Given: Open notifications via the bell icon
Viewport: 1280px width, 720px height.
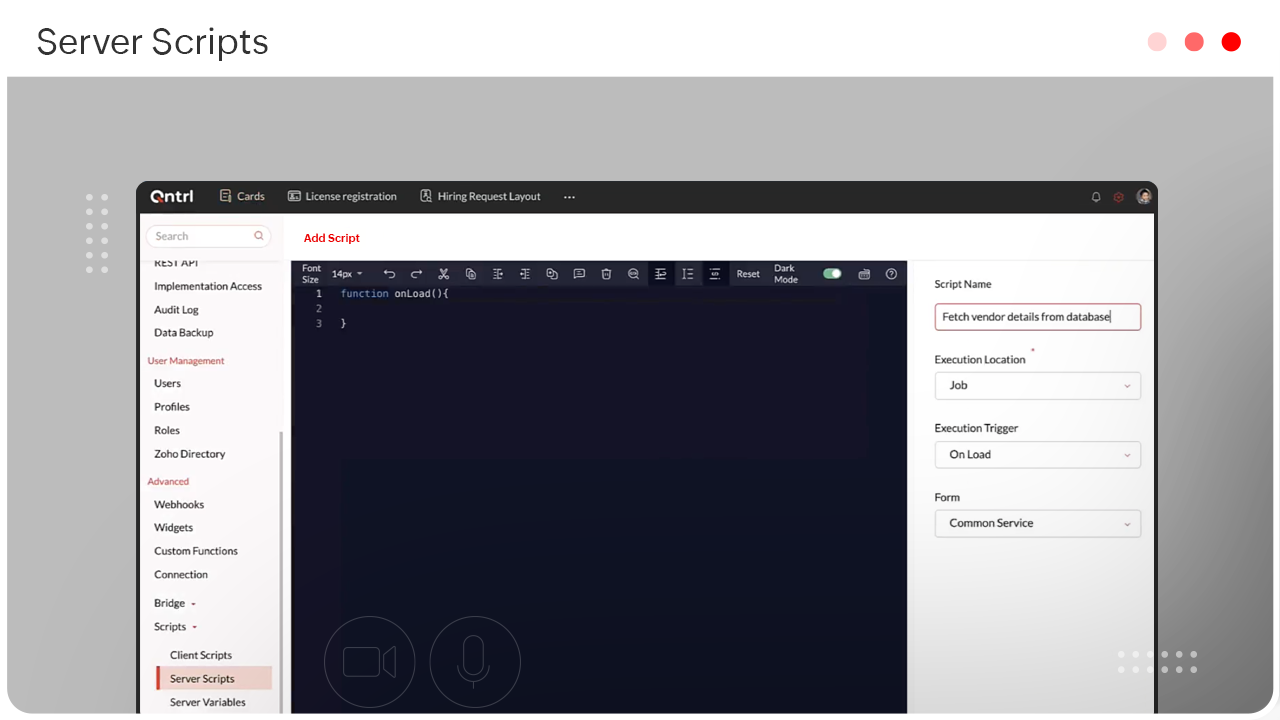Looking at the screenshot, I should 1096,197.
